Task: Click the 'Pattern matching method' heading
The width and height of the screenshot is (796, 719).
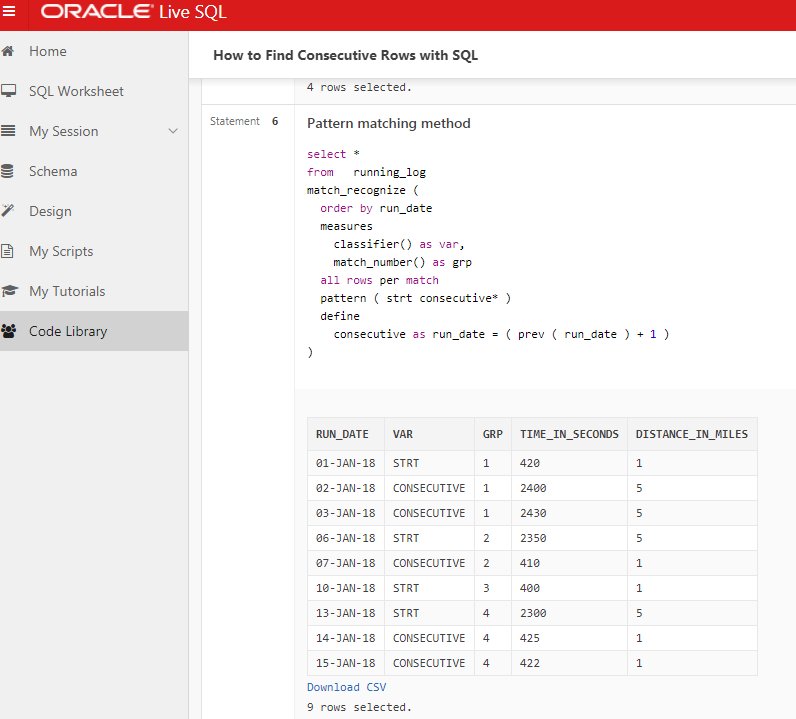Action: tap(388, 123)
